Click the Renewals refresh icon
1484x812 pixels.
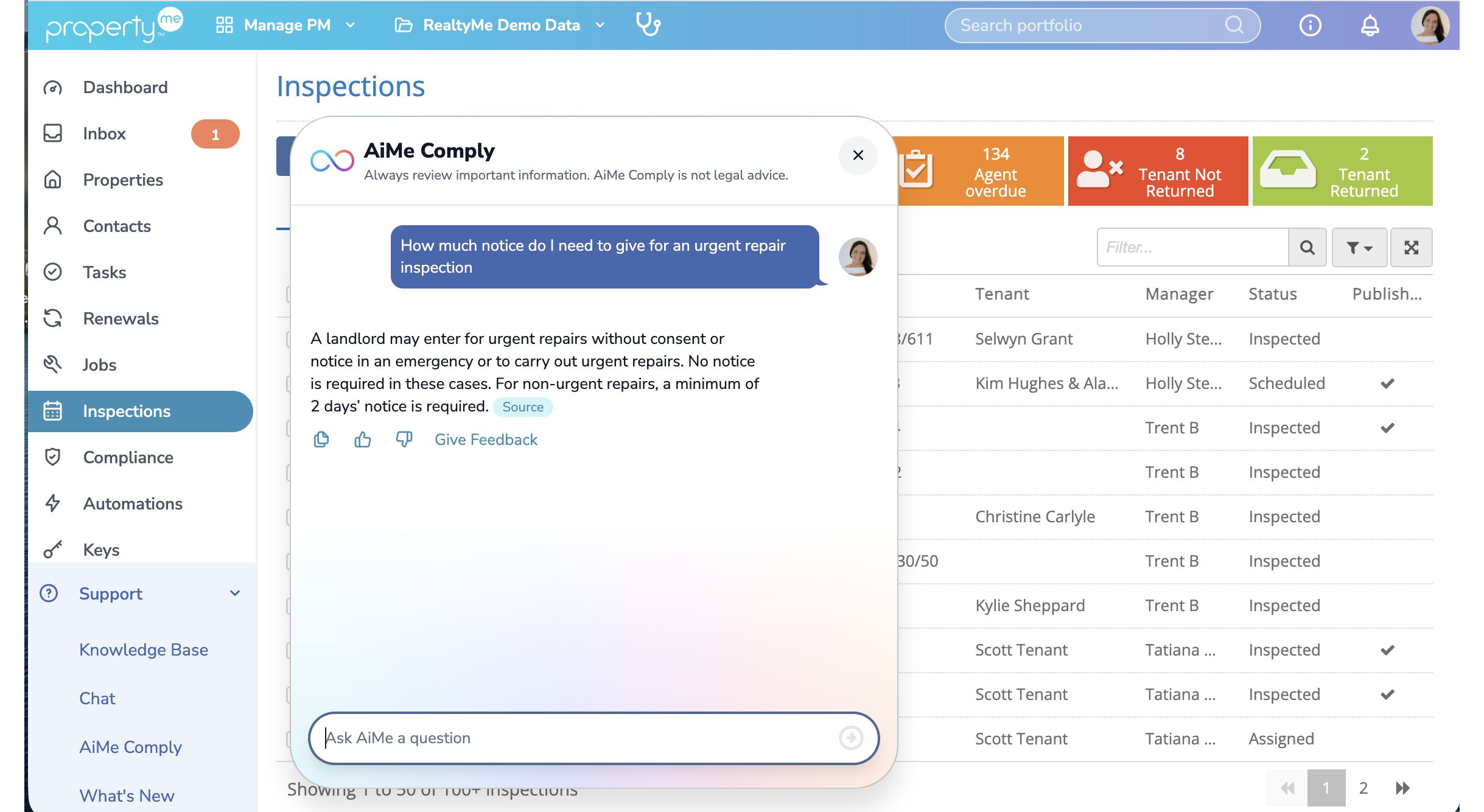53,318
